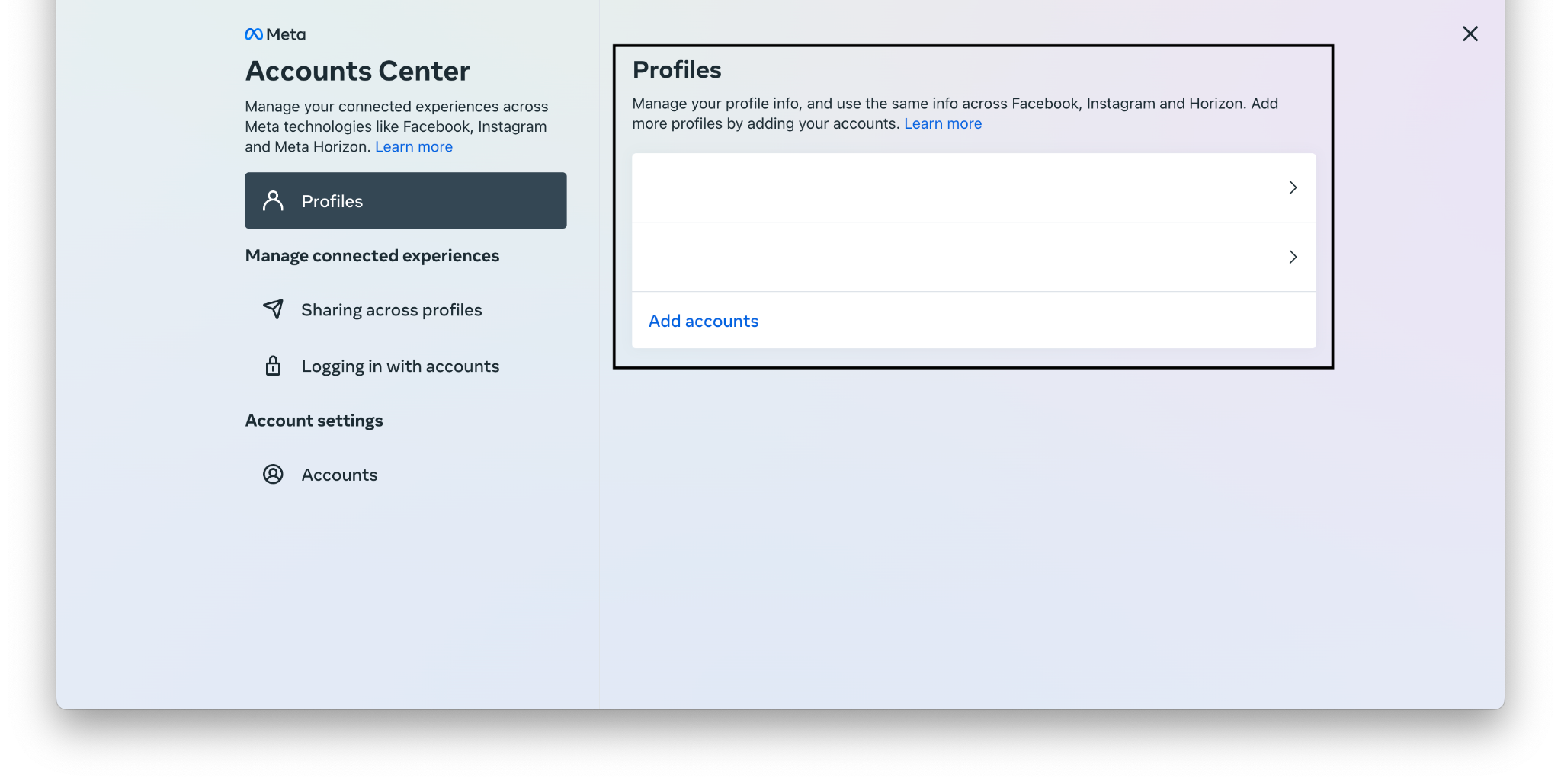
Task: Click the person icon beside Profiles
Action: (x=273, y=200)
